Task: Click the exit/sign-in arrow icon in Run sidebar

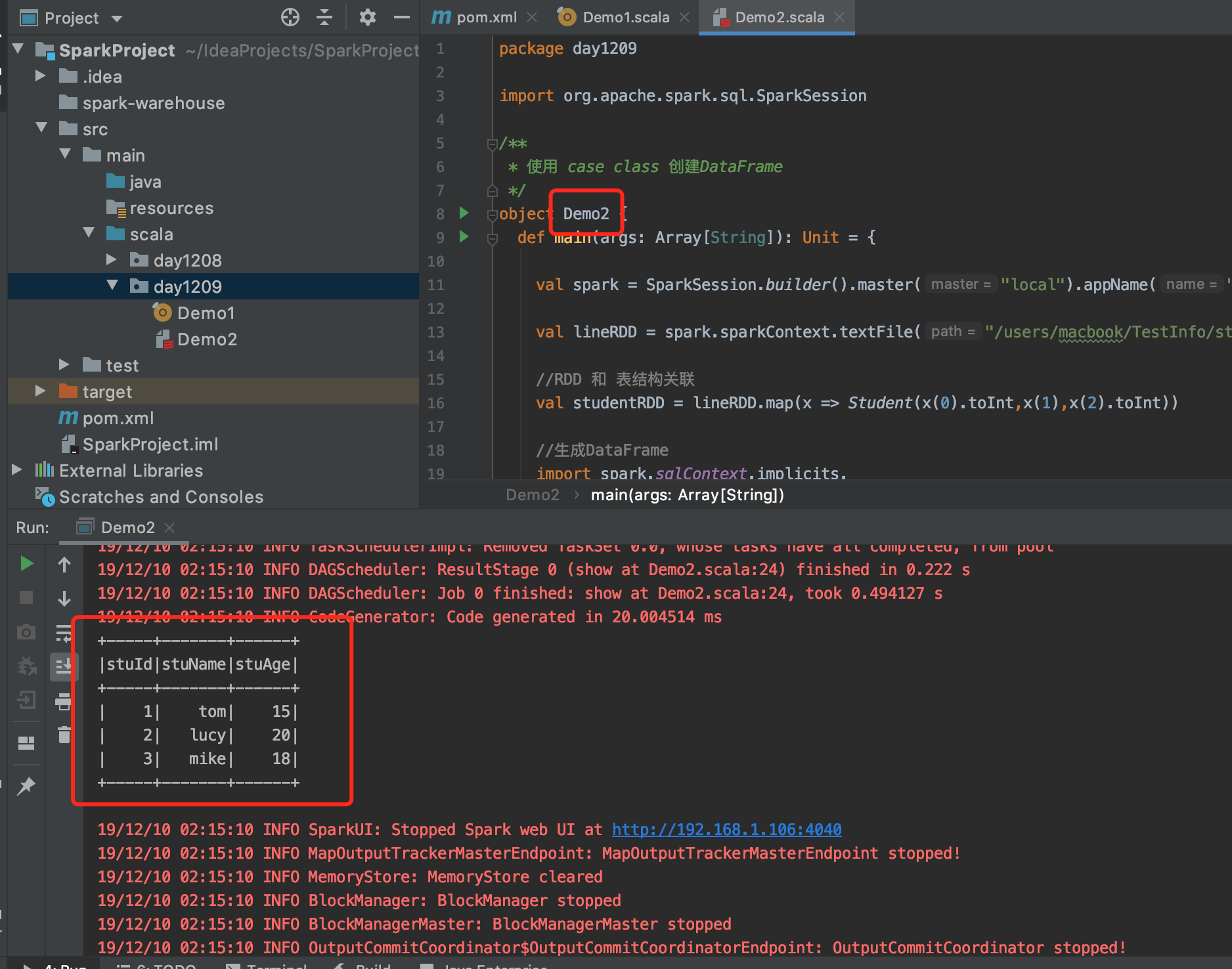Action: 26,700
